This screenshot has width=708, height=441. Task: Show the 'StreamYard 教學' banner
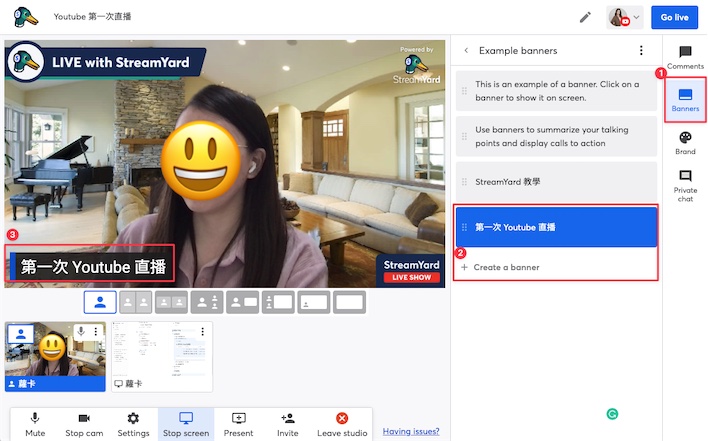(556, 182)
